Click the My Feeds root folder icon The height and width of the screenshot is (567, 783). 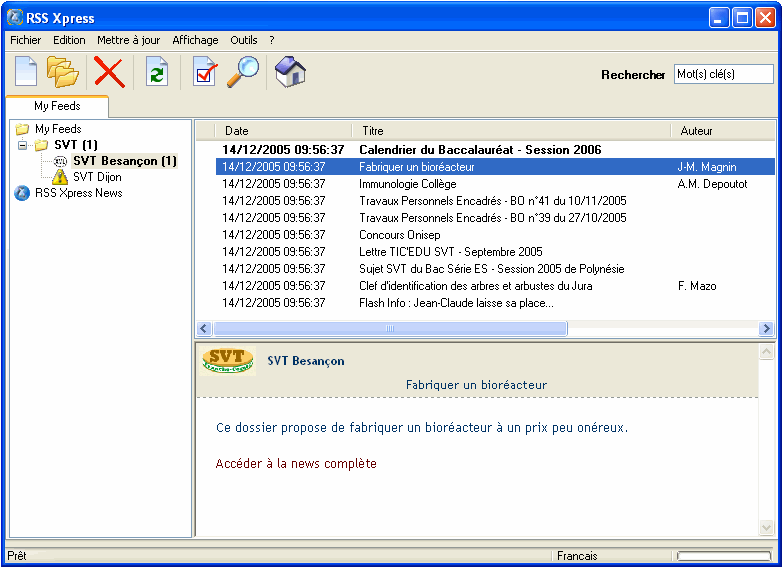(x=22, y=129)
